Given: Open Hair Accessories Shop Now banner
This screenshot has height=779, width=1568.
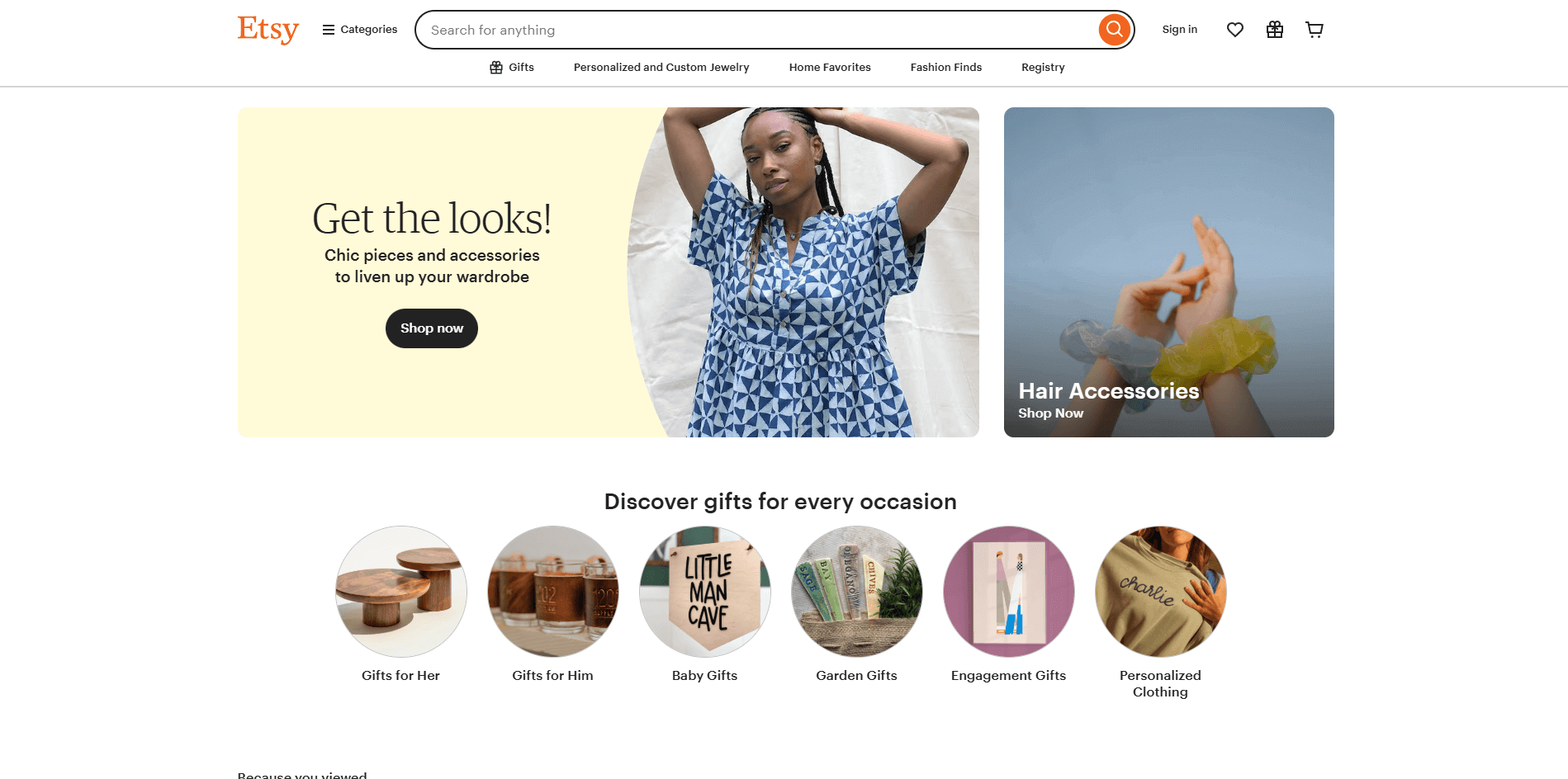Looking at the screenshot, I should point(1168,272).
